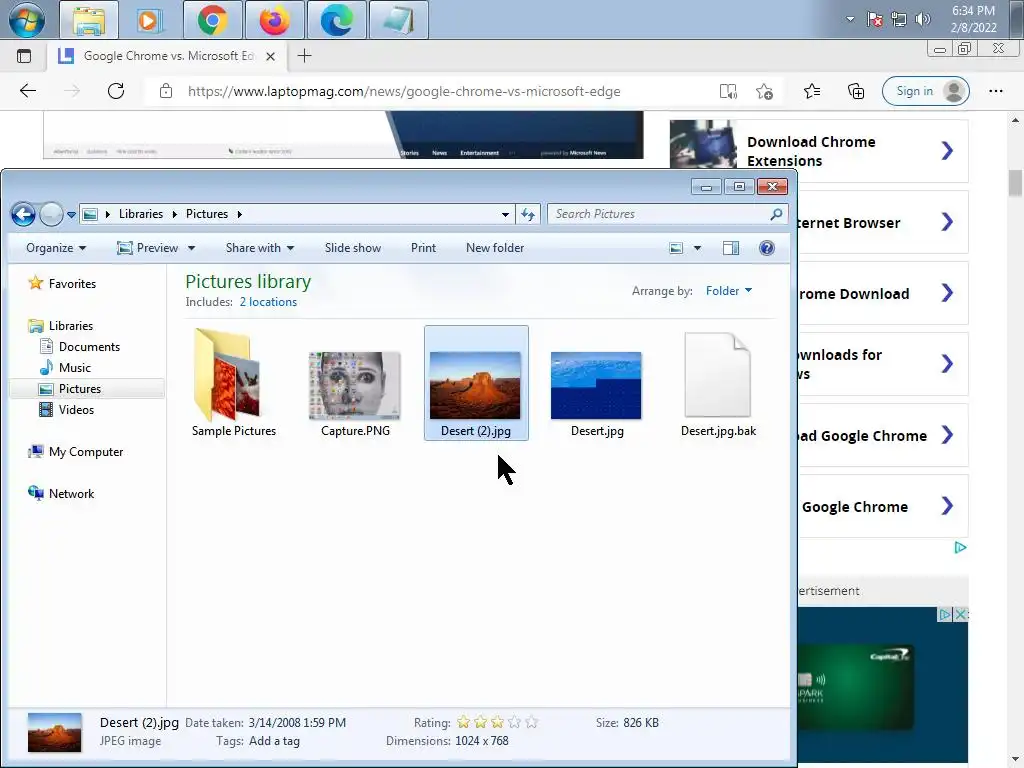The image size is (1024, 768).
Task: Open Firefox from the taskbar
Action: pos(274,20)
